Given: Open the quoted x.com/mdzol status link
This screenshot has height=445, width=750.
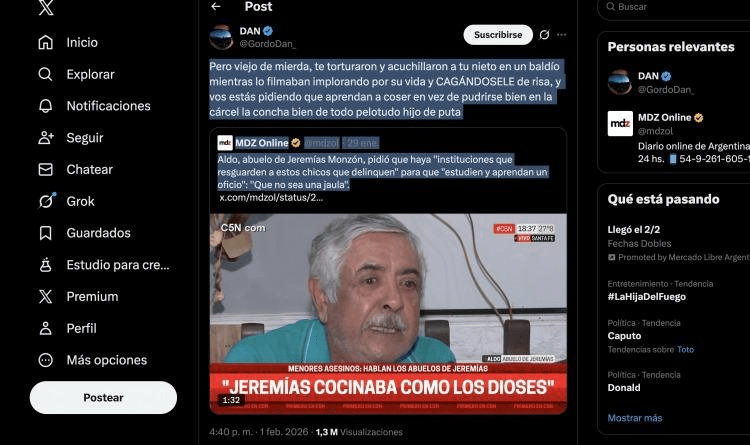Looking at the screenshot, I should point(271,198).
